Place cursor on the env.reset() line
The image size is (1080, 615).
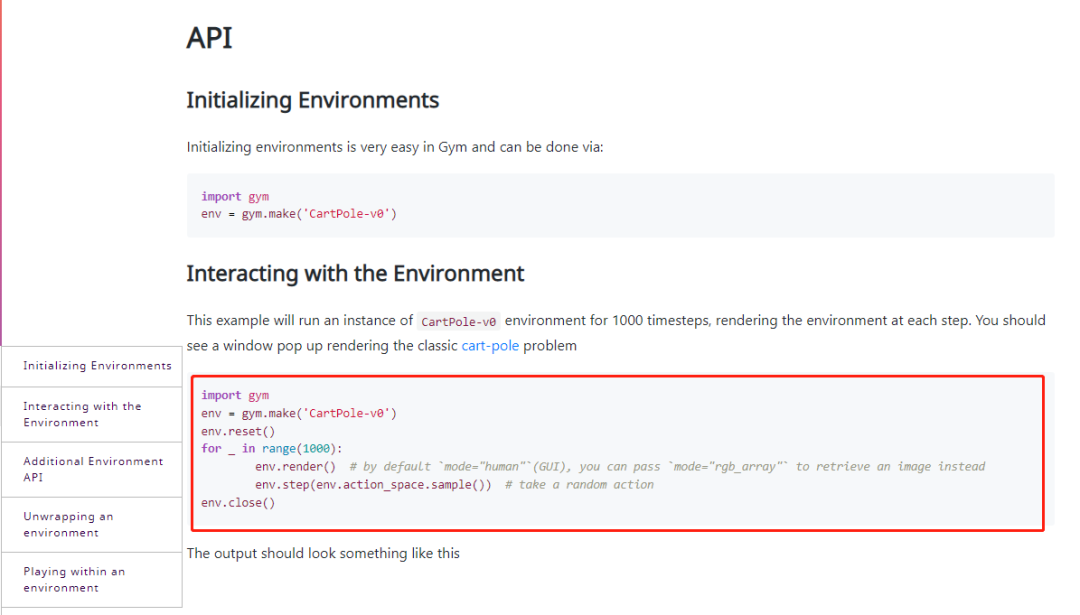(x=237, y=431)
